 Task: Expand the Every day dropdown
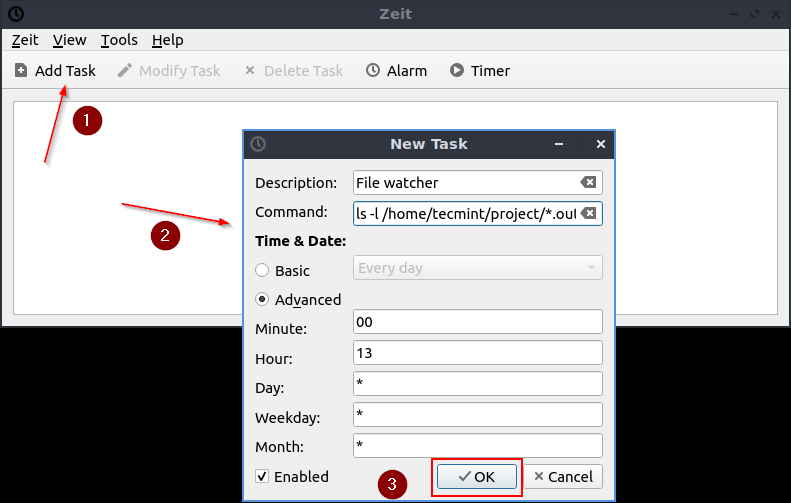(x=478, y=268)
